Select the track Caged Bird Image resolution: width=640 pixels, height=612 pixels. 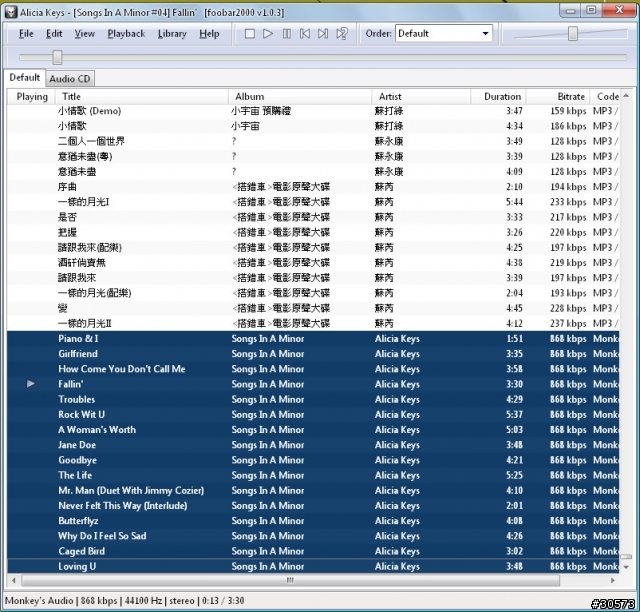(313, 551)
